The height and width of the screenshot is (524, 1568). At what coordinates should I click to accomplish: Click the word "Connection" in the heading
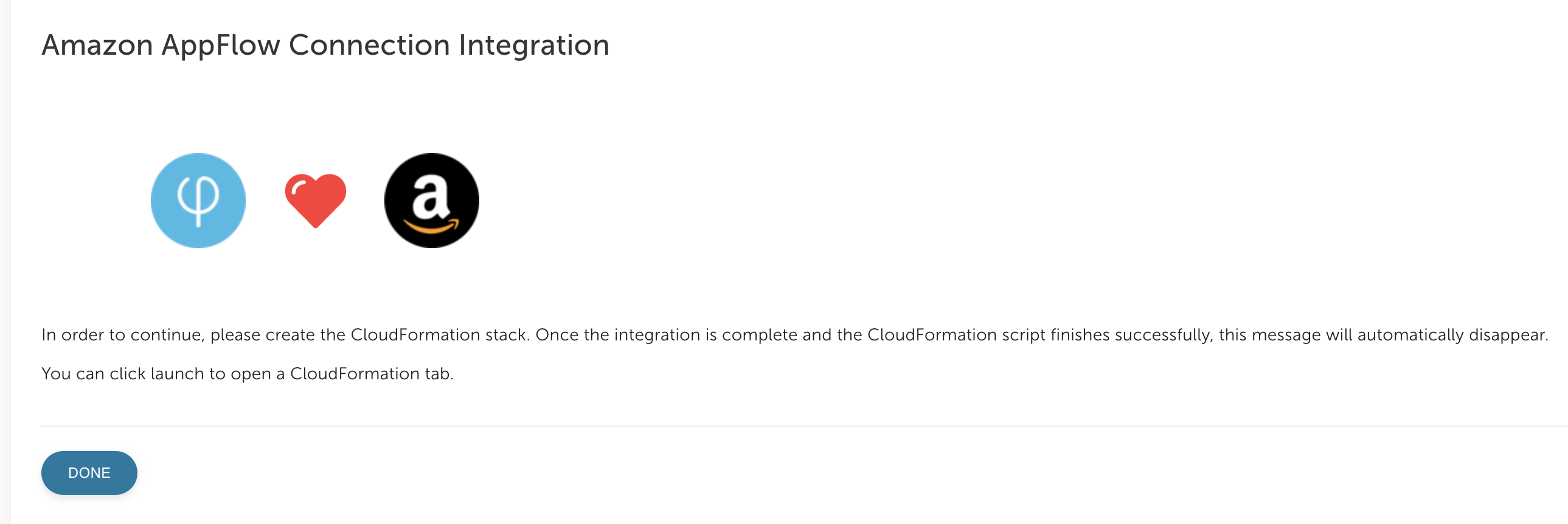coord(369,45)
